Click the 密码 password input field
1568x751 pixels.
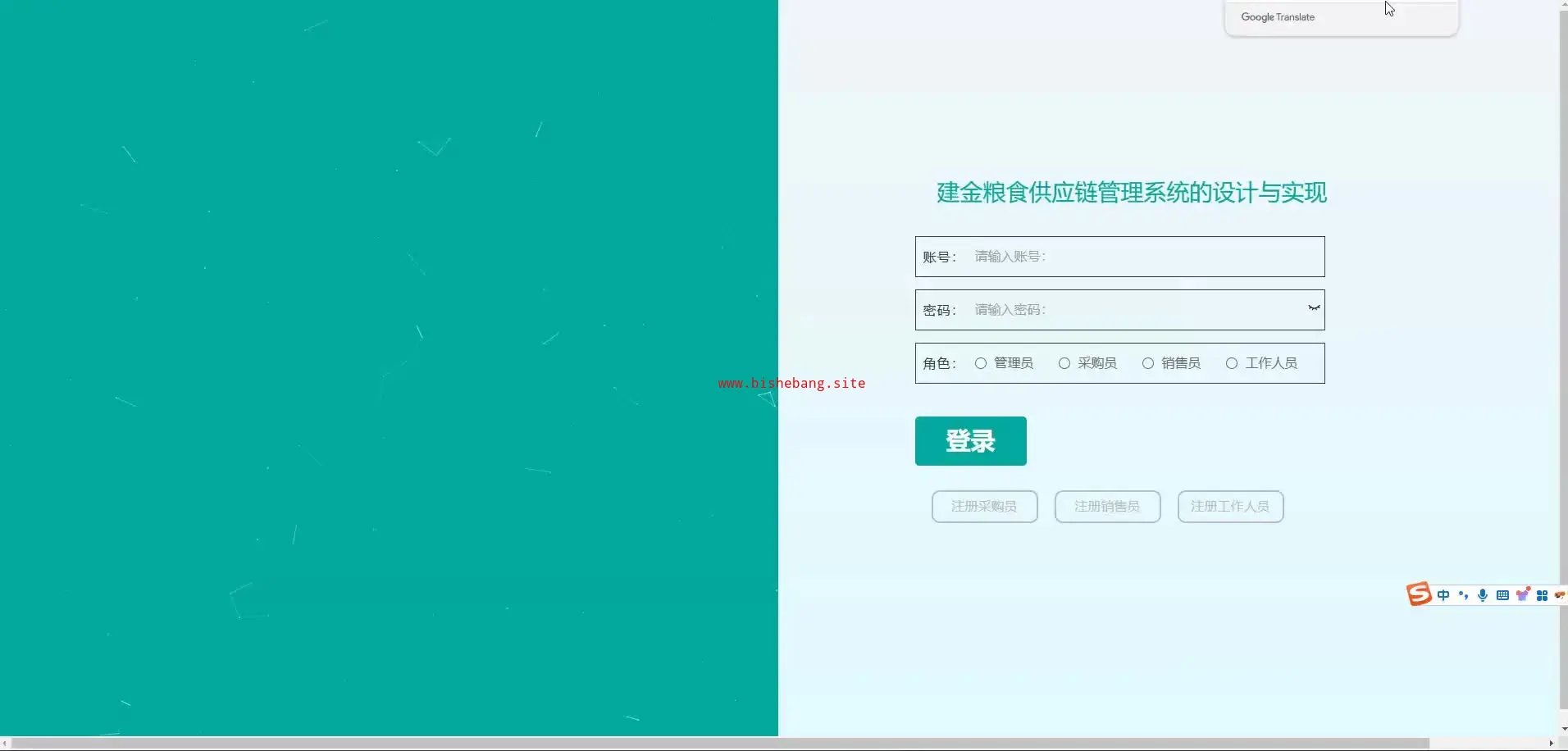[1119, 310]
